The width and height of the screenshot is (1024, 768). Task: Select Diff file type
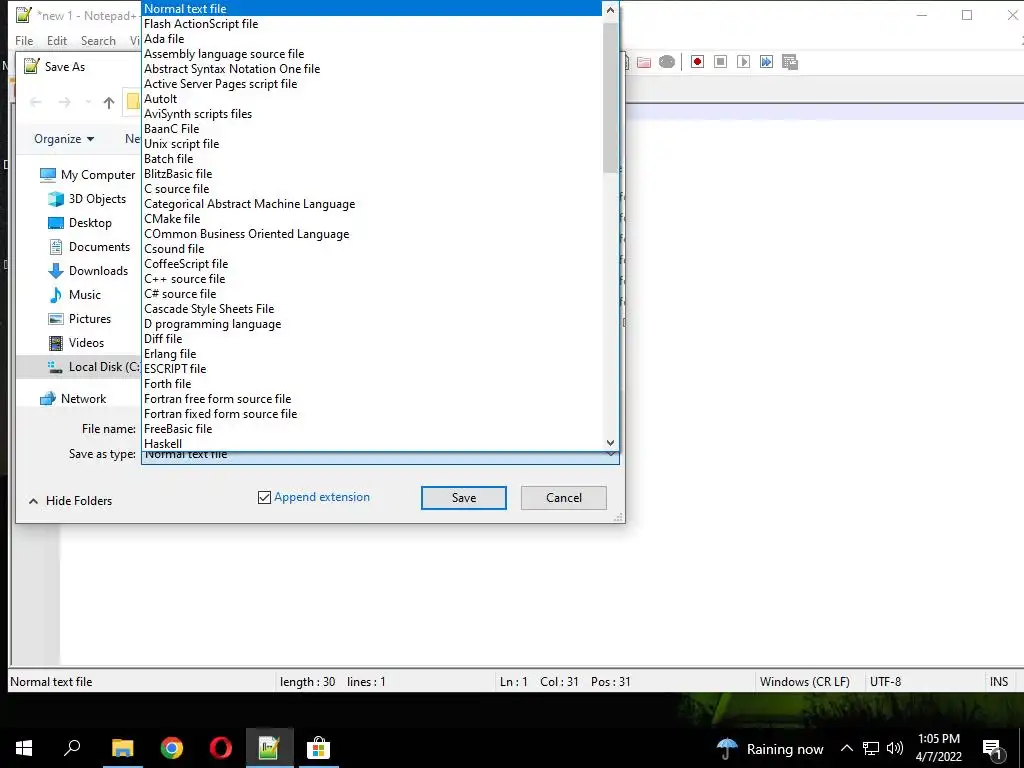[x=372, y=339]
